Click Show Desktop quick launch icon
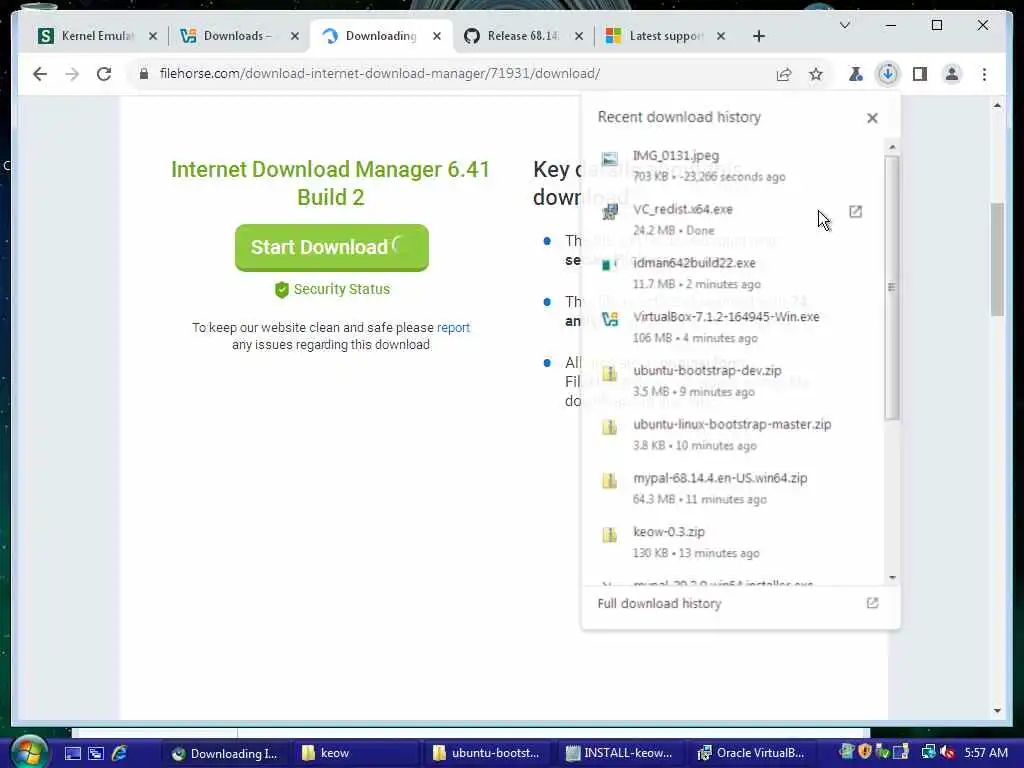 click(72, 753)
